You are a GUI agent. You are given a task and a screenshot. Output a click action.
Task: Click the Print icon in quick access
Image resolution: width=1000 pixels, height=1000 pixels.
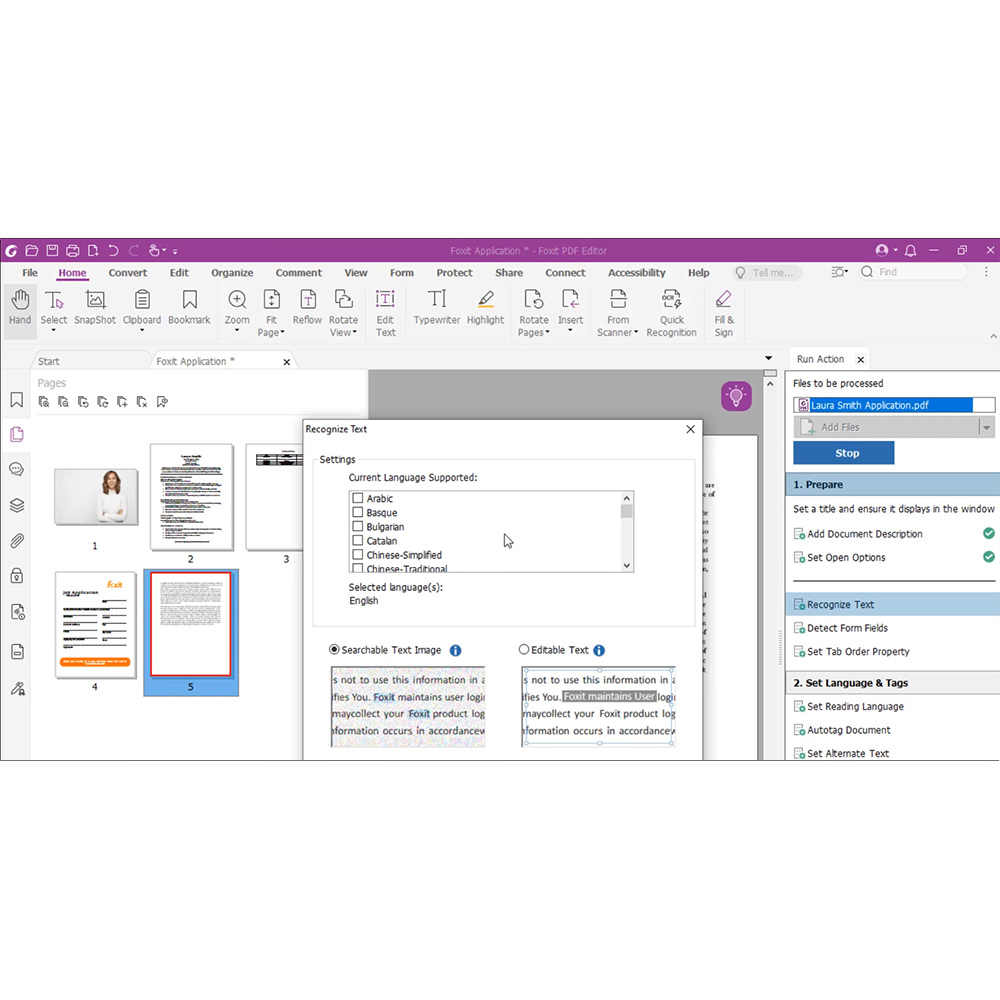pyautogui.click(x=73, y=251)
